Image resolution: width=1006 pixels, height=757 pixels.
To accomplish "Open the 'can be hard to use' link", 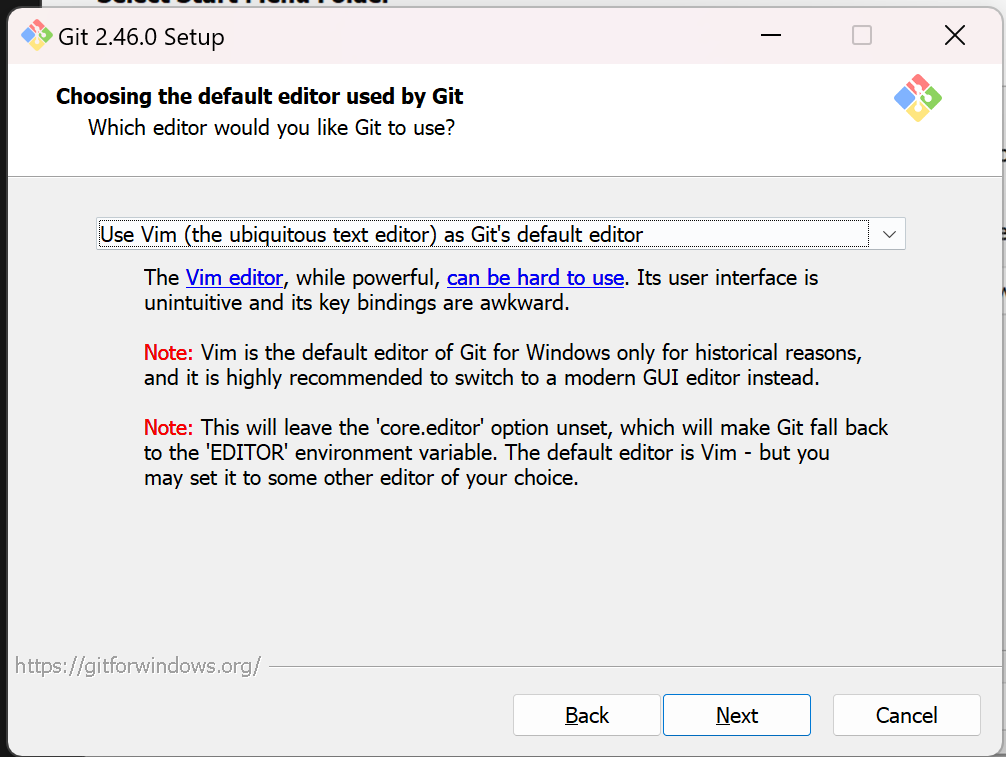I will tap(535, 278).
